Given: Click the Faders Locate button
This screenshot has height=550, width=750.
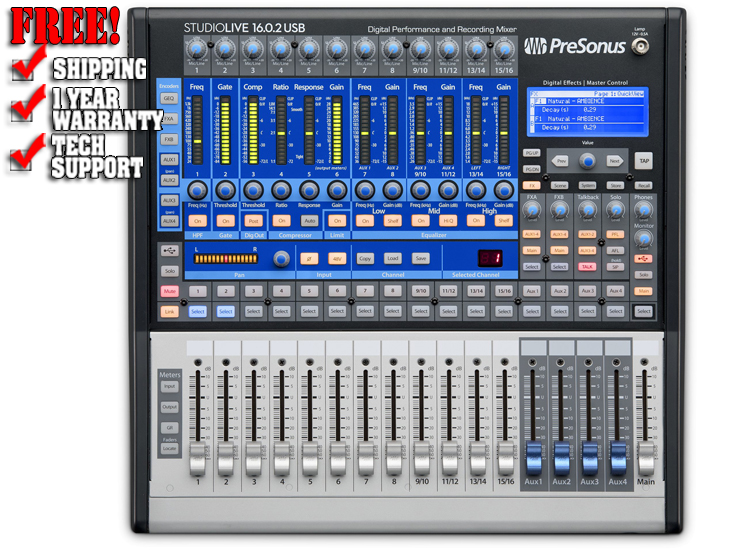Looking at the screenshot, I should pos(169,449).
